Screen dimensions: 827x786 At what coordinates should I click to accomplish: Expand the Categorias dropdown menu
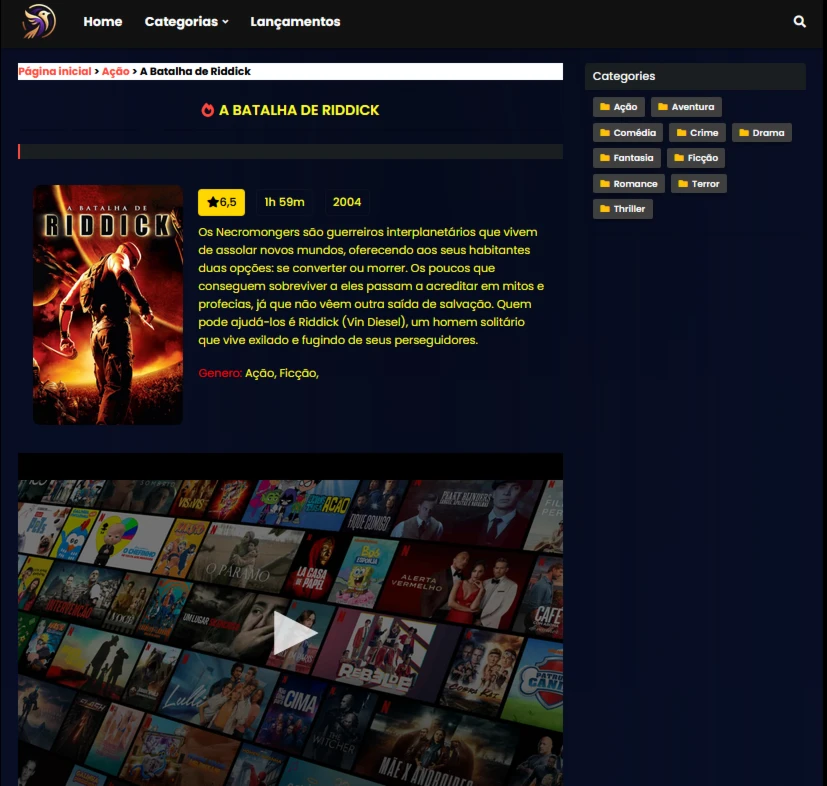click(187, 22)
